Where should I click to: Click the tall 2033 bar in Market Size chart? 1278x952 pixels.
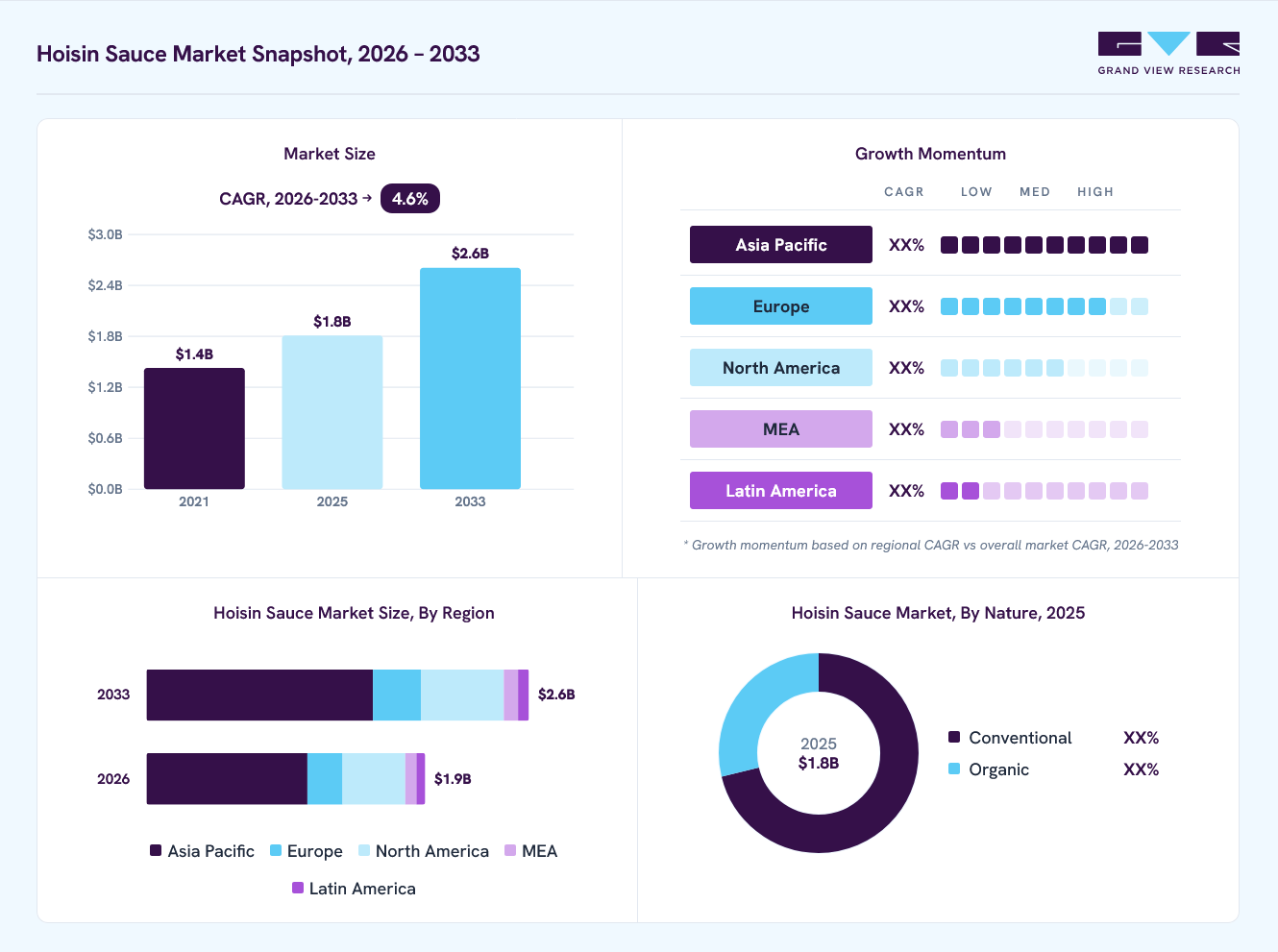click(x=470, y=378)
